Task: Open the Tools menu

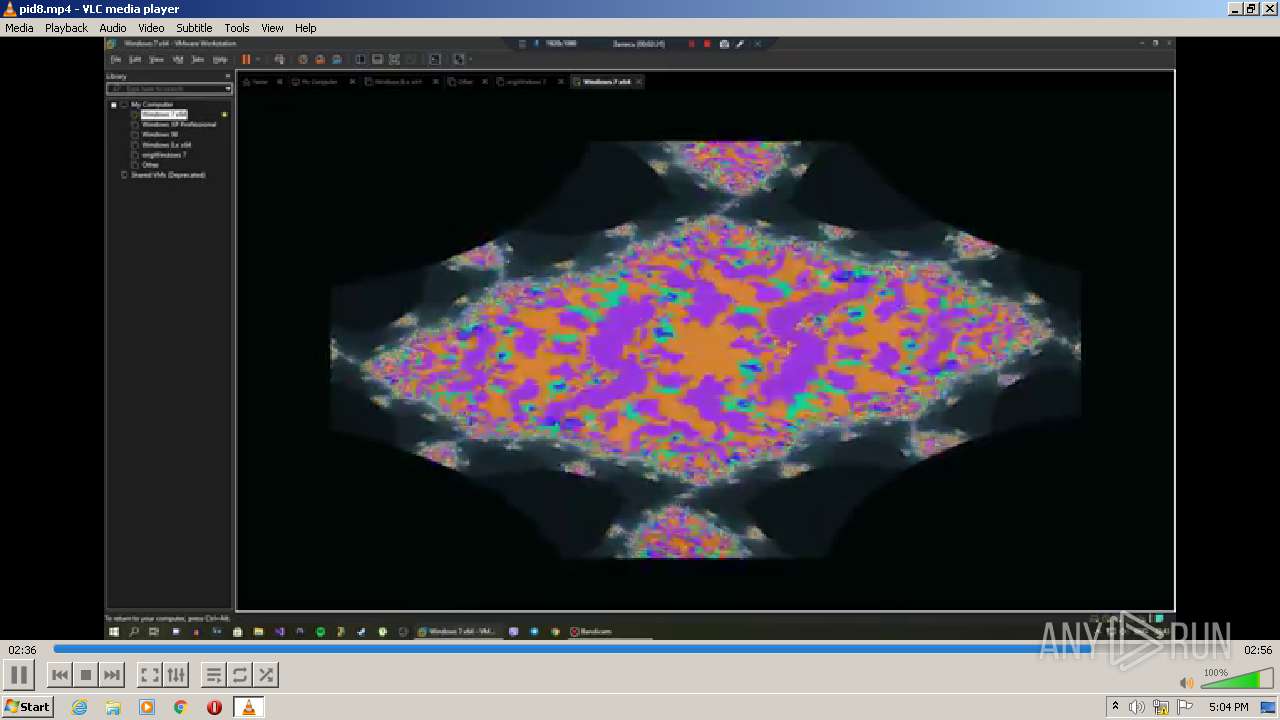Action: (x=237, y=28)
